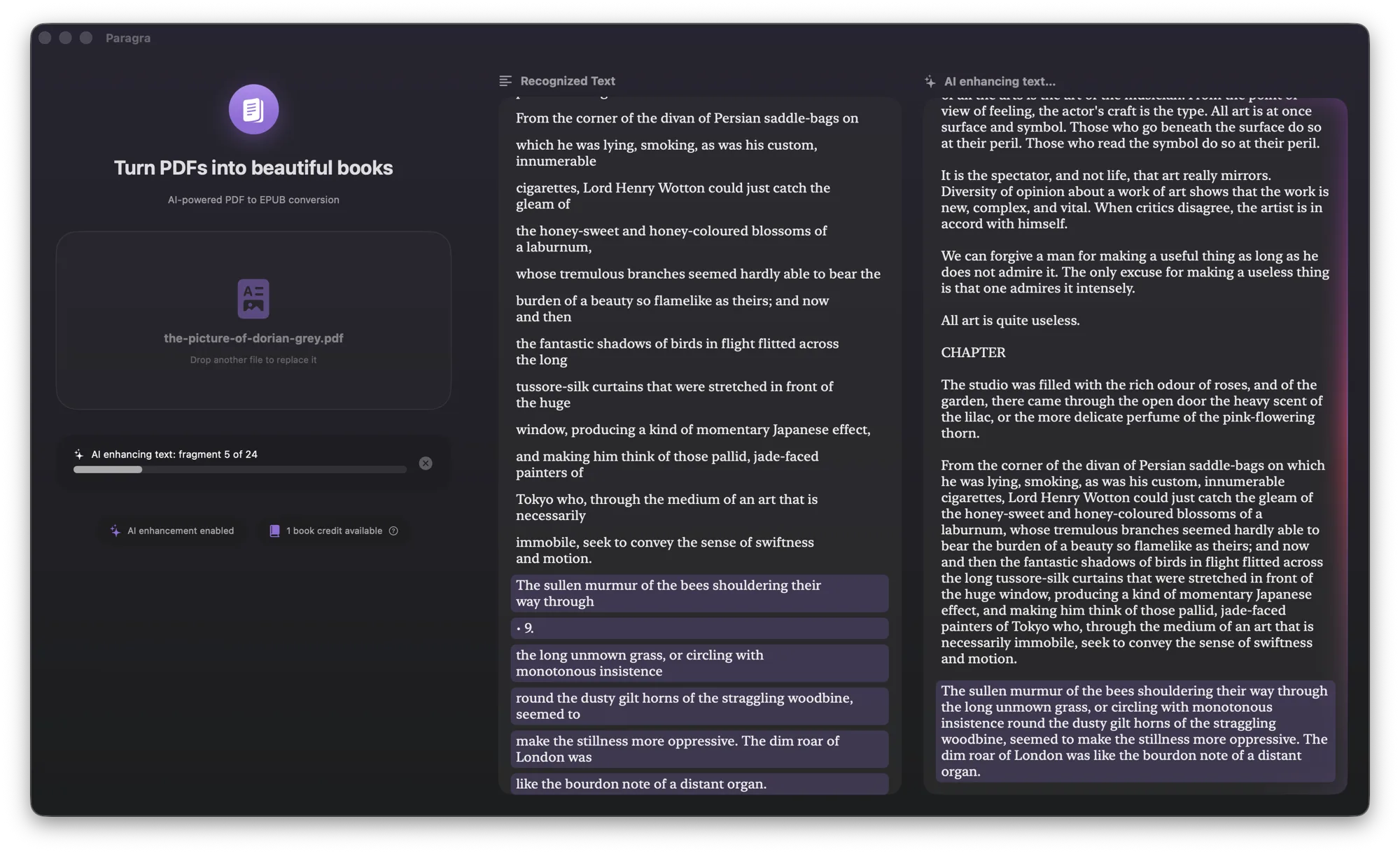Click the line 'tussore-silk curtains that were stretched'
This screenshot has width=1400, height=854.
point(674,394)
